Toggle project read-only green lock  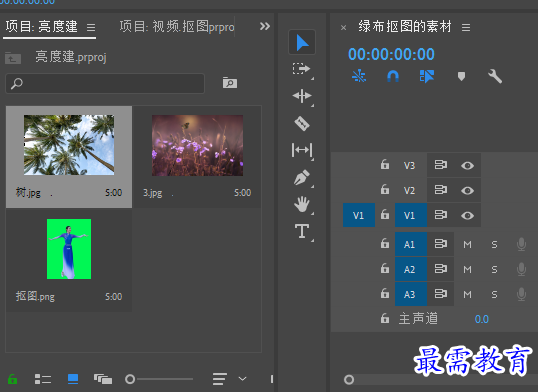point(12,379)
